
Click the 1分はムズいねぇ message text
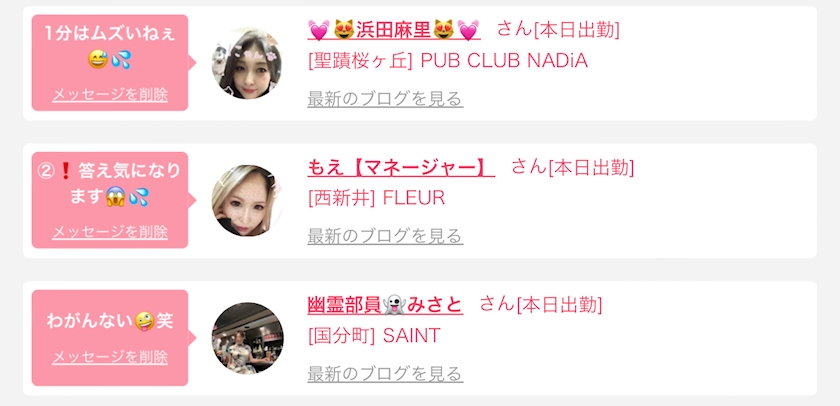[x=110, y=47]
